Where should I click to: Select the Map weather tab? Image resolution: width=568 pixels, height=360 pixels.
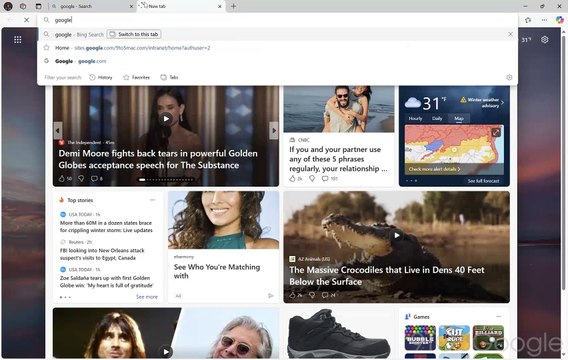(459, 118)
